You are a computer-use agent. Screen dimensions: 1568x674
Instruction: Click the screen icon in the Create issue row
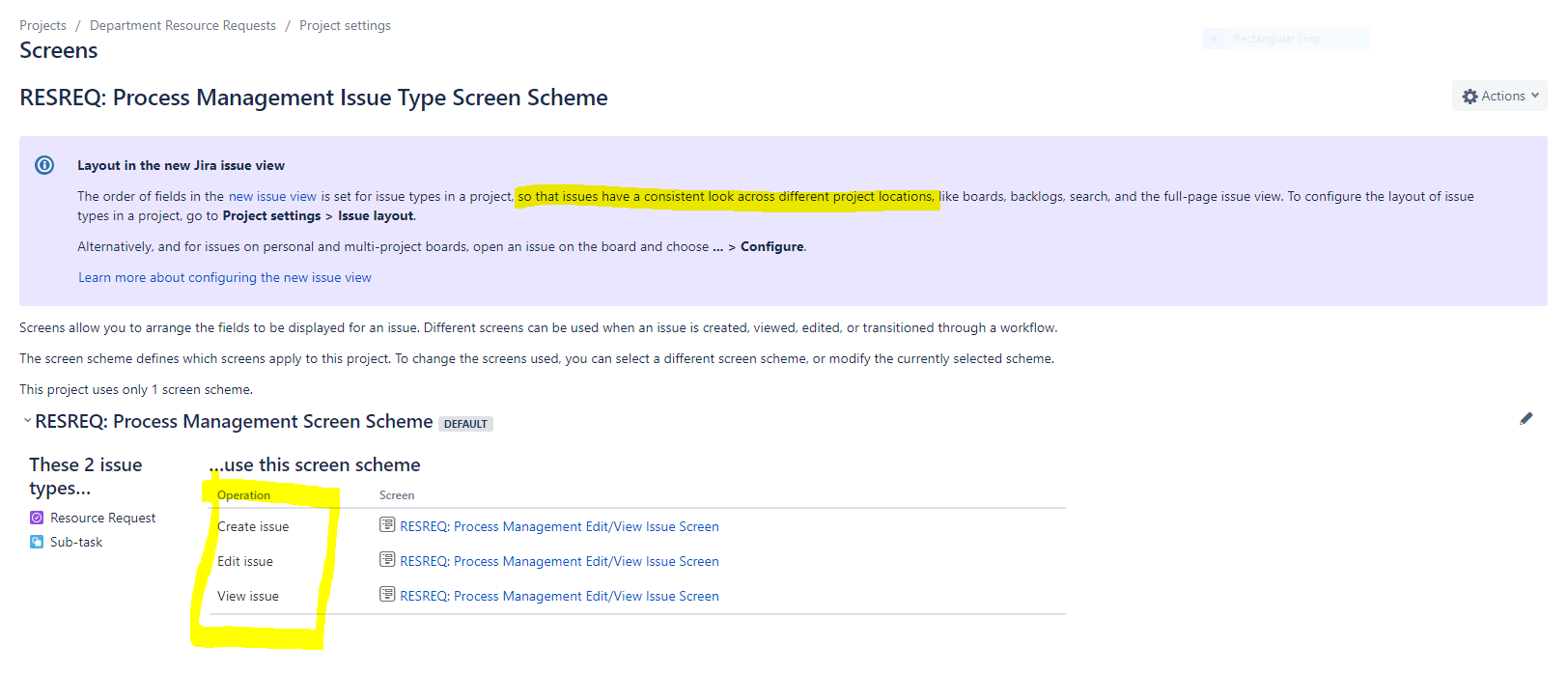(x=387, y=525)
